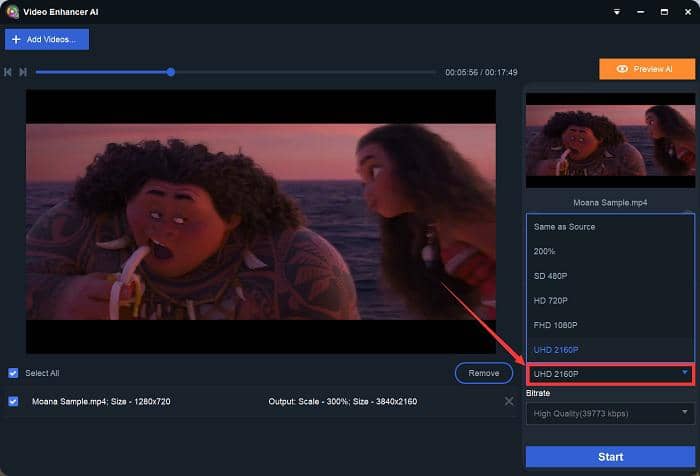Click the Add Videos button
Viewport: 700px width, 476px height.
pos(47,39)
